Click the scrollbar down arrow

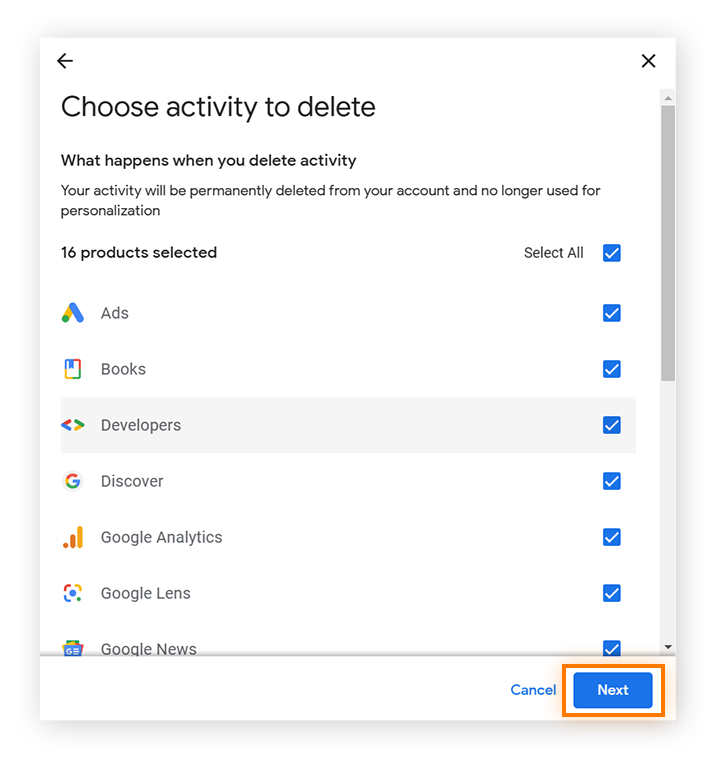pos(668,647)
